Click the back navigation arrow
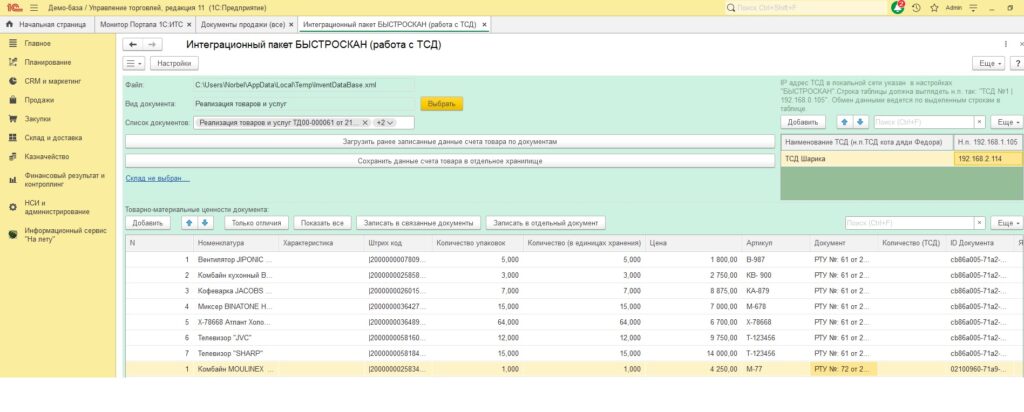Viewport: 1024px width, 412px height. [133, 45]
